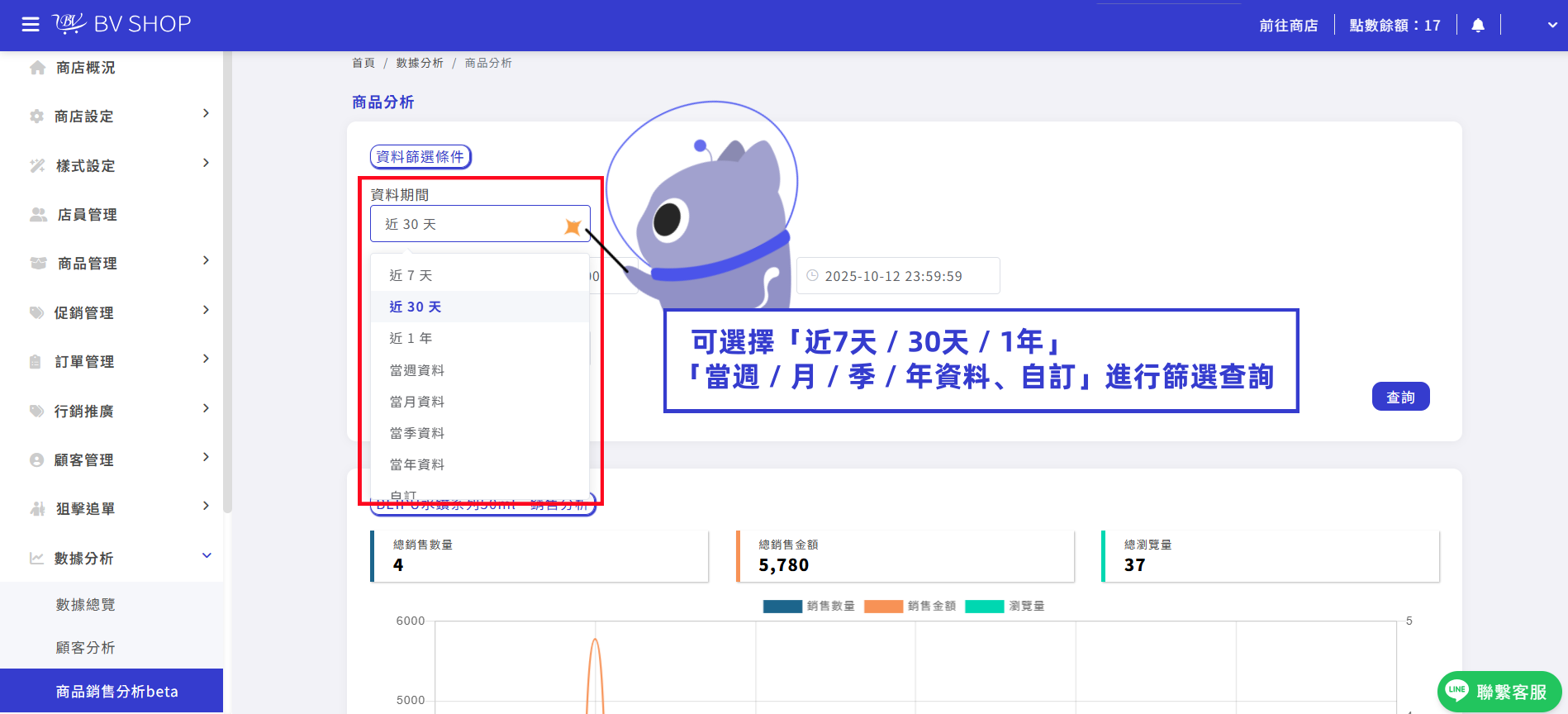Select 當季資料 option
1568x714 pixels.
(x=479, y=433)
